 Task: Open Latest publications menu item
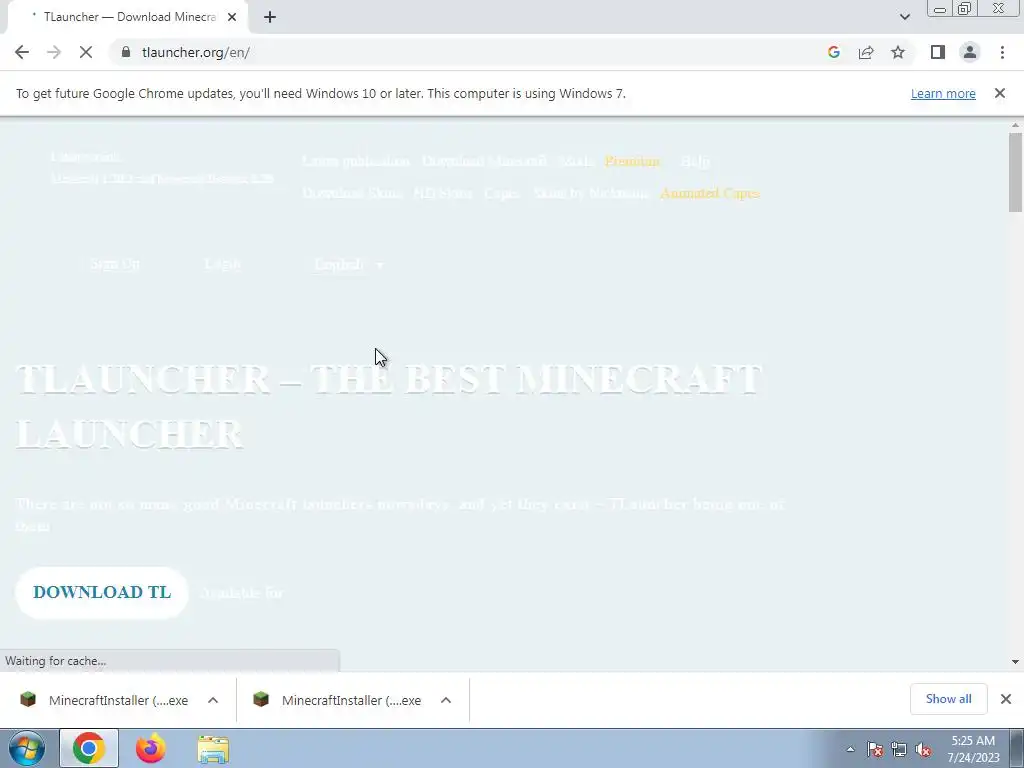(356, 161)
